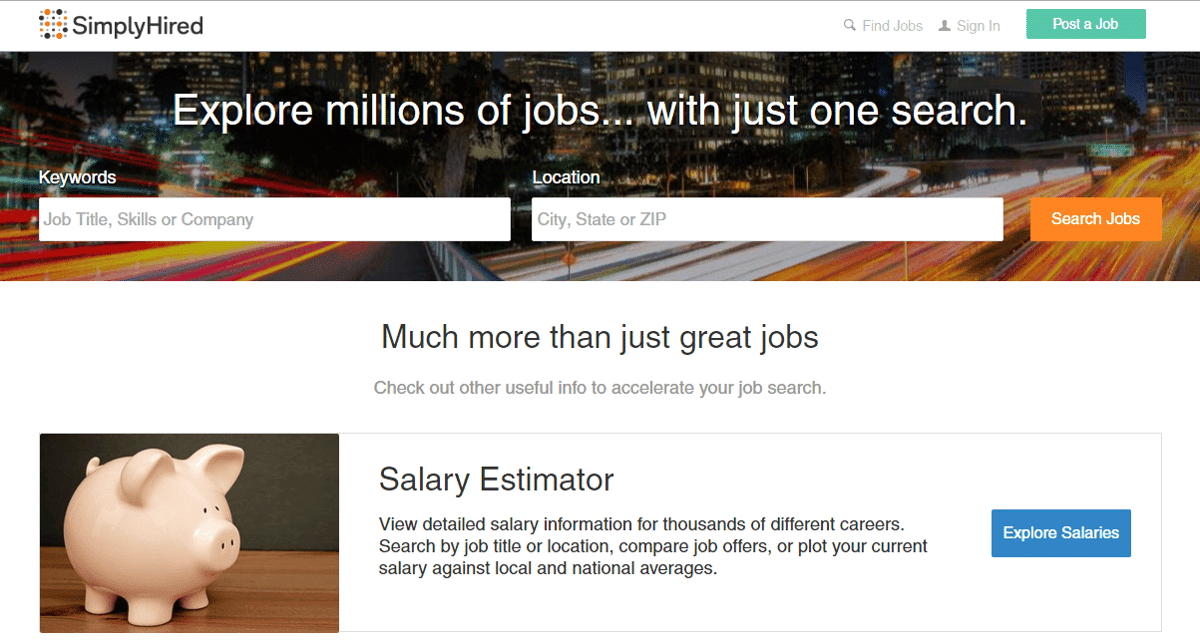The height and width of the screenshot is (642, 1200).
Task: Click the orange Search Jobs button
Action: pos(1096,219)
